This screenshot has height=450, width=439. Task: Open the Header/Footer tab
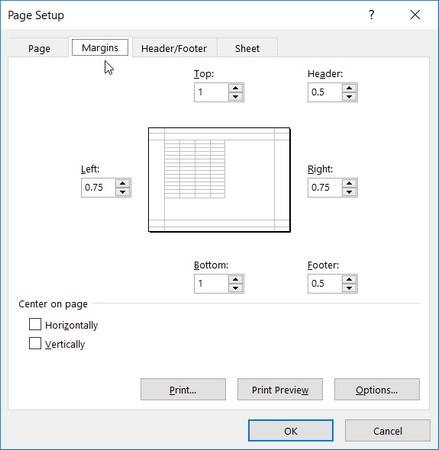[174, 48]
